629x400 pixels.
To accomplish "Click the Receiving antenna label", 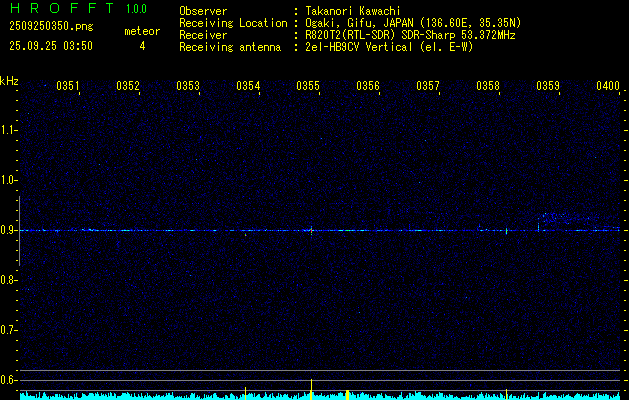I will click(230, 47).
